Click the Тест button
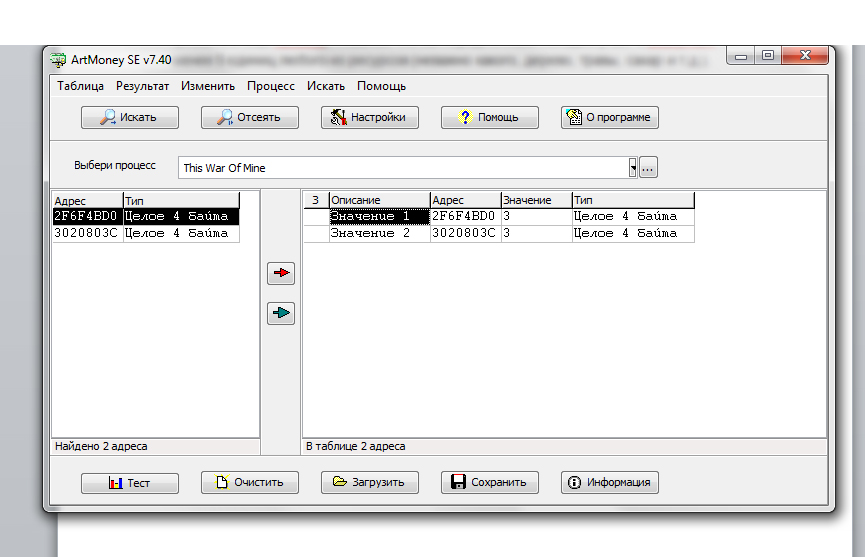This screenshot has height=557, width=865. pyautogui.click(x=130, y=483)
